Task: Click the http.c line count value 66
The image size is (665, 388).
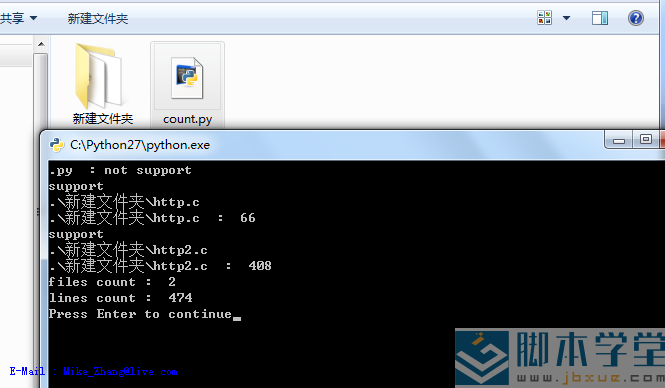Action: [248, 218]
